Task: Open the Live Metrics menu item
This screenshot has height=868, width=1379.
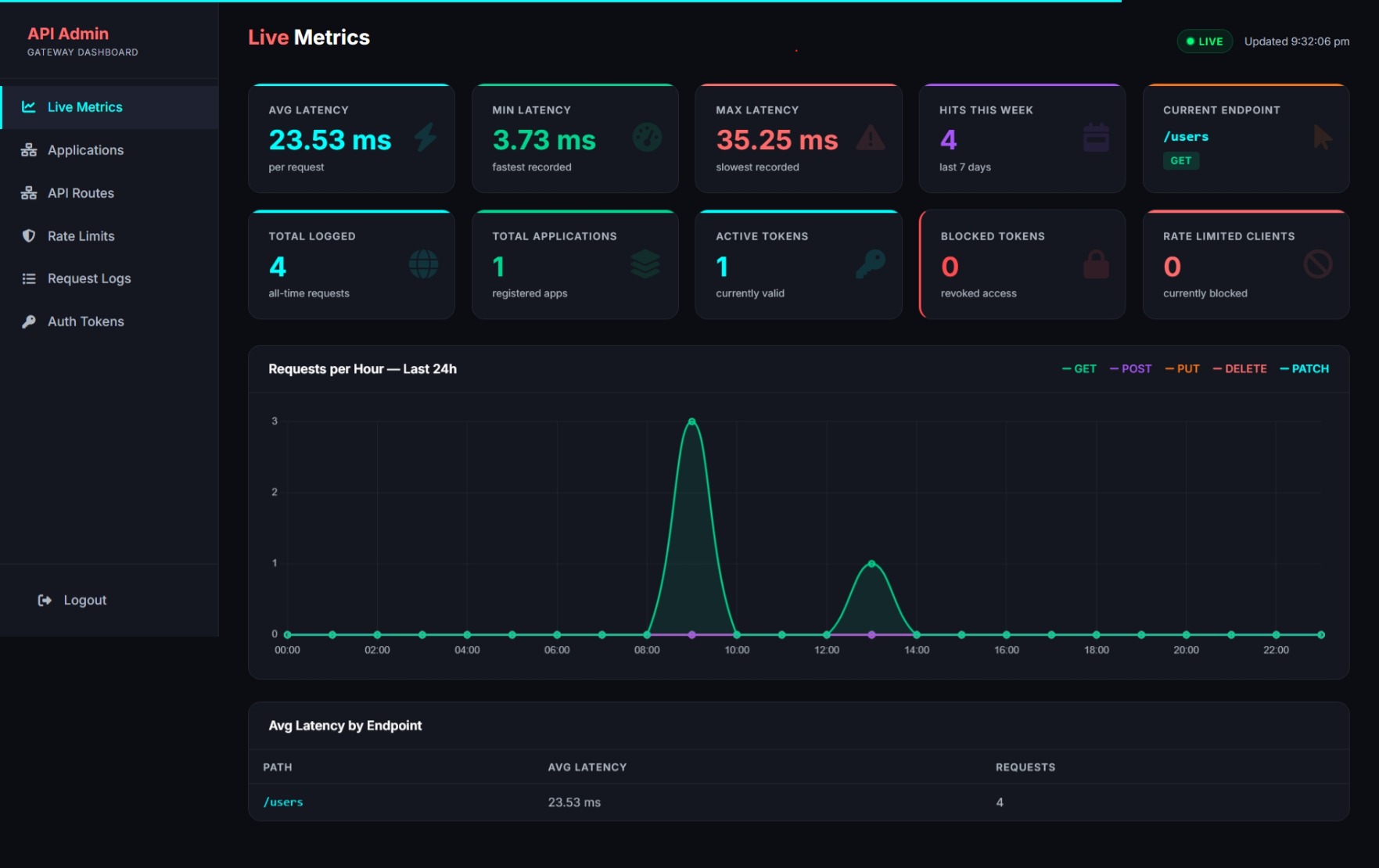Action: [x=110, y=107]
